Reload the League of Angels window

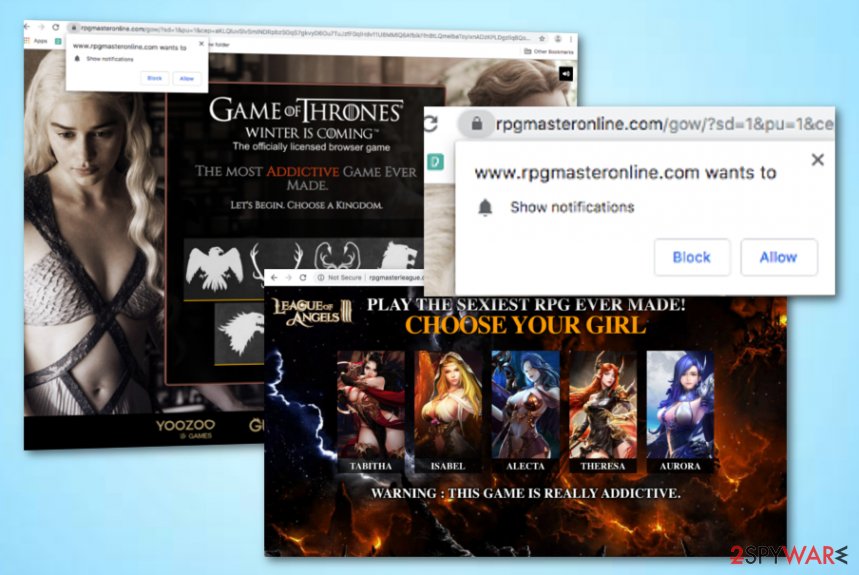[x=302, y=278]
